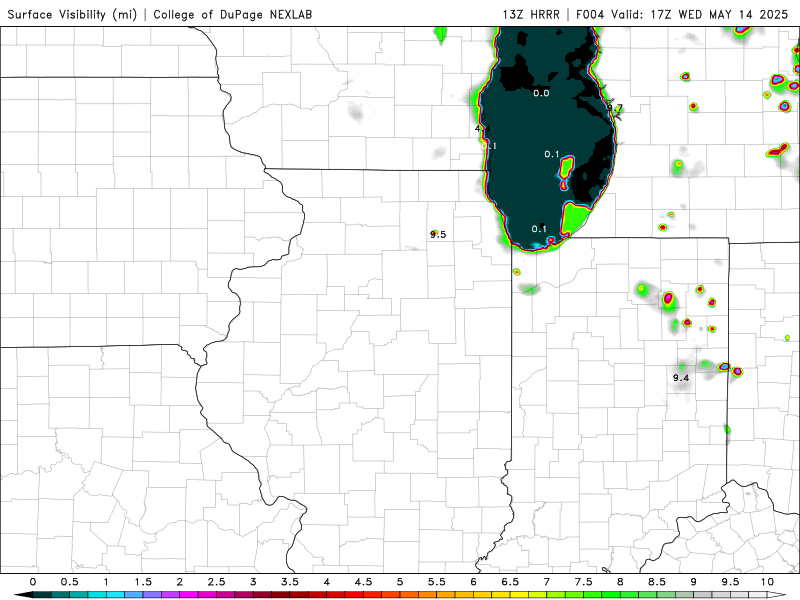Click the 9.7 visibility value on the map
The image size is (800, 600).
tap(615, 108)
